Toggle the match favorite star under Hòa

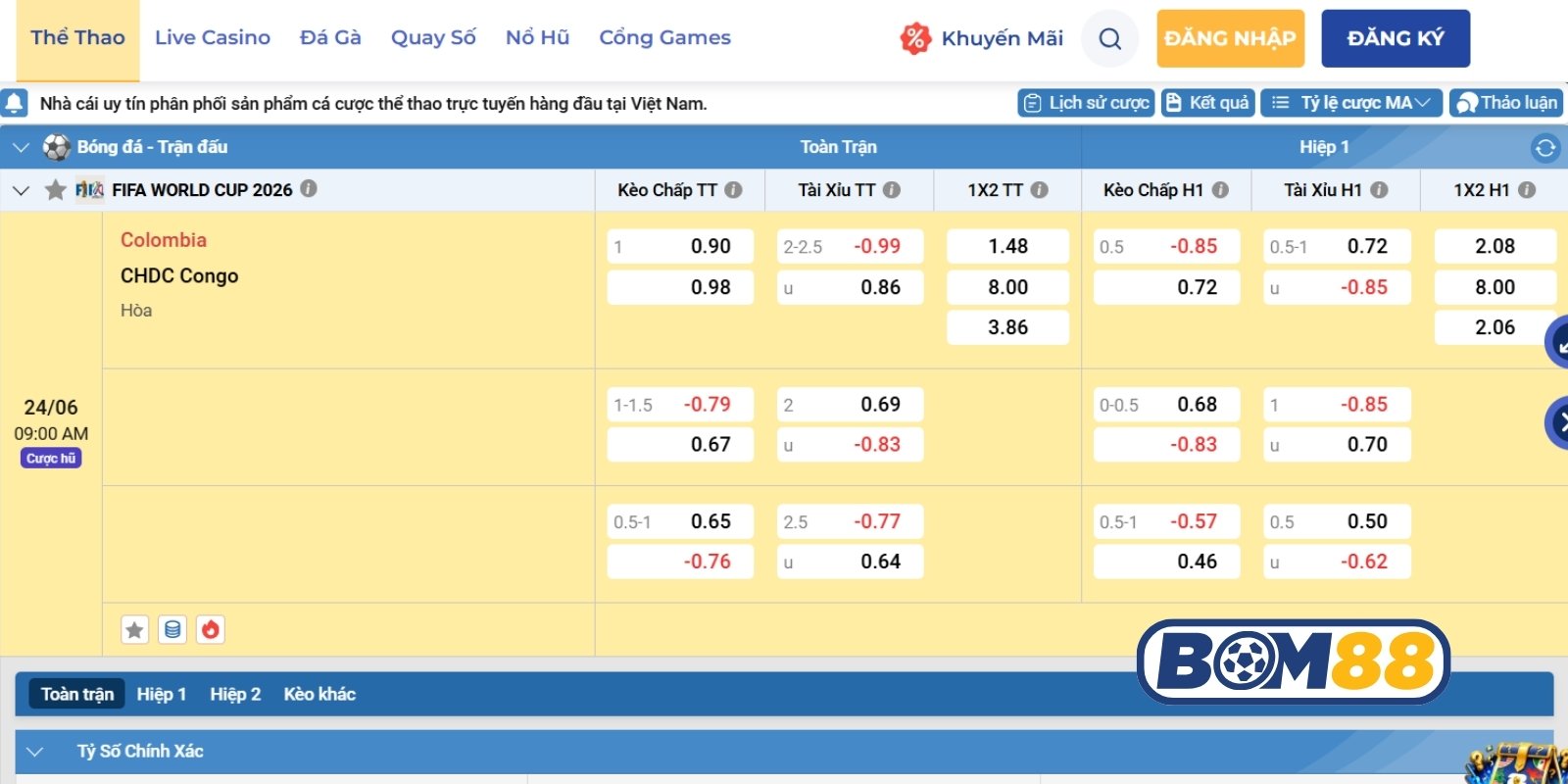[135, 629]
